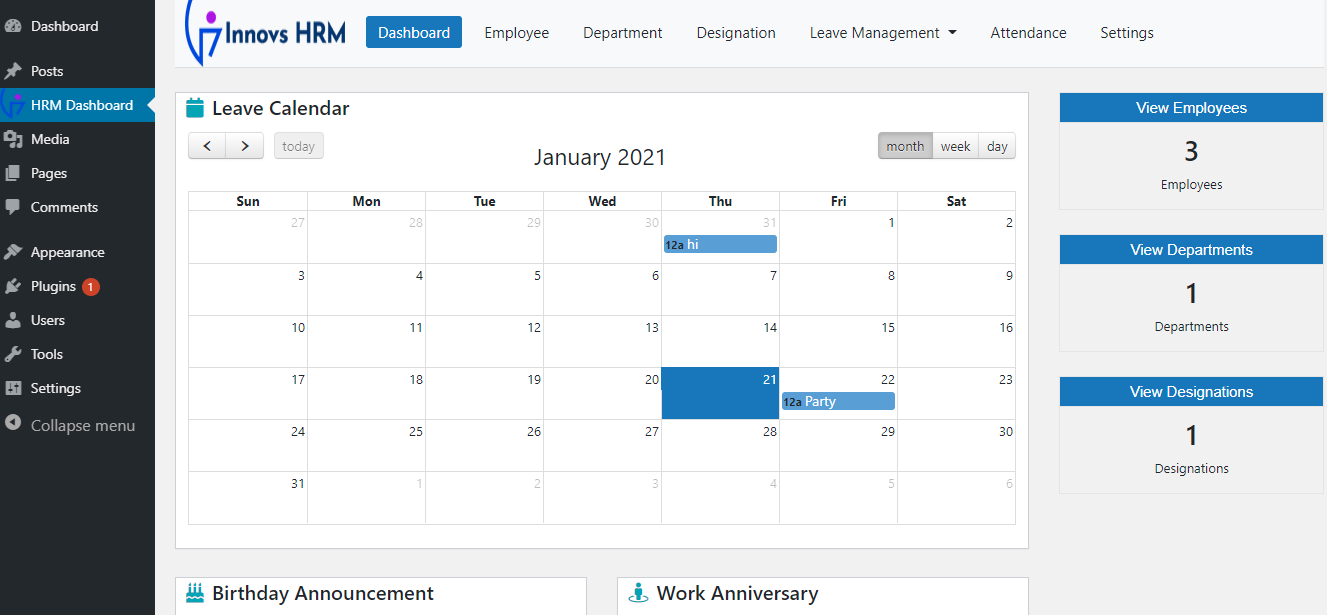Go to previous month in calendar

point(207,146)
